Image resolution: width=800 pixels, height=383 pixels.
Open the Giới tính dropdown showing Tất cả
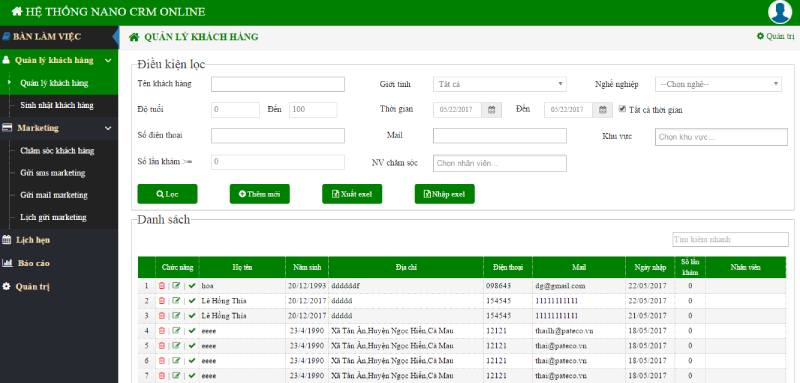(x=499, y=84)
